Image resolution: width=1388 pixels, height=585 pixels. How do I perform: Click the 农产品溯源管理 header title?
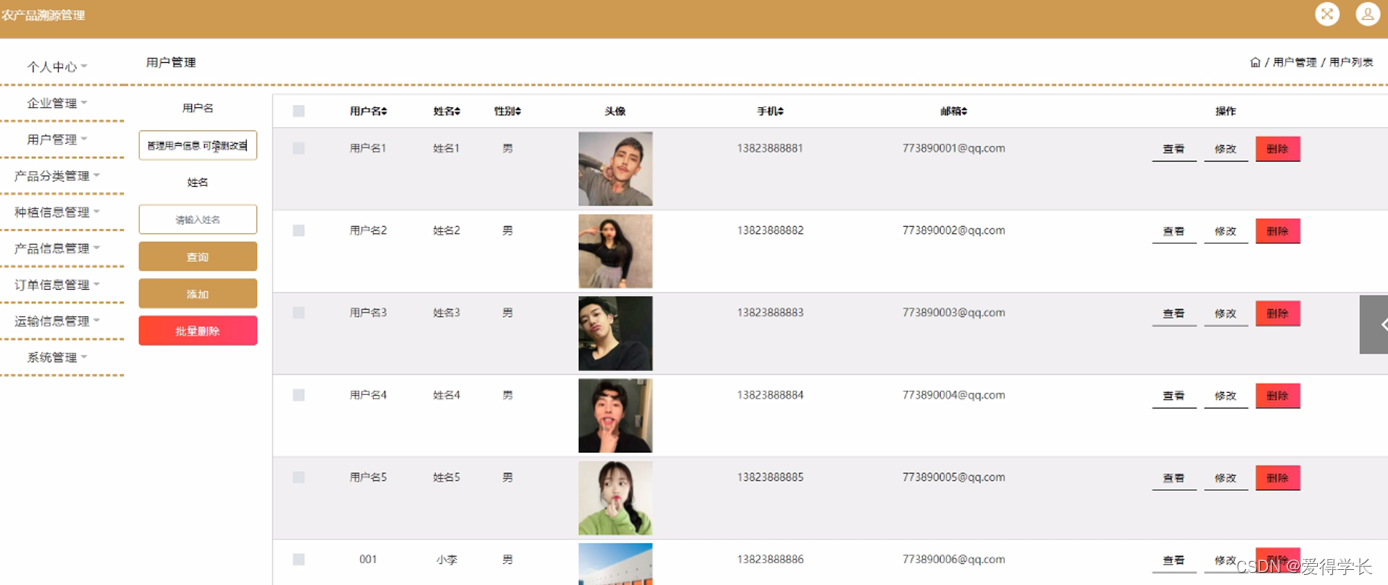pyautogui.click(x=44, y=15)
